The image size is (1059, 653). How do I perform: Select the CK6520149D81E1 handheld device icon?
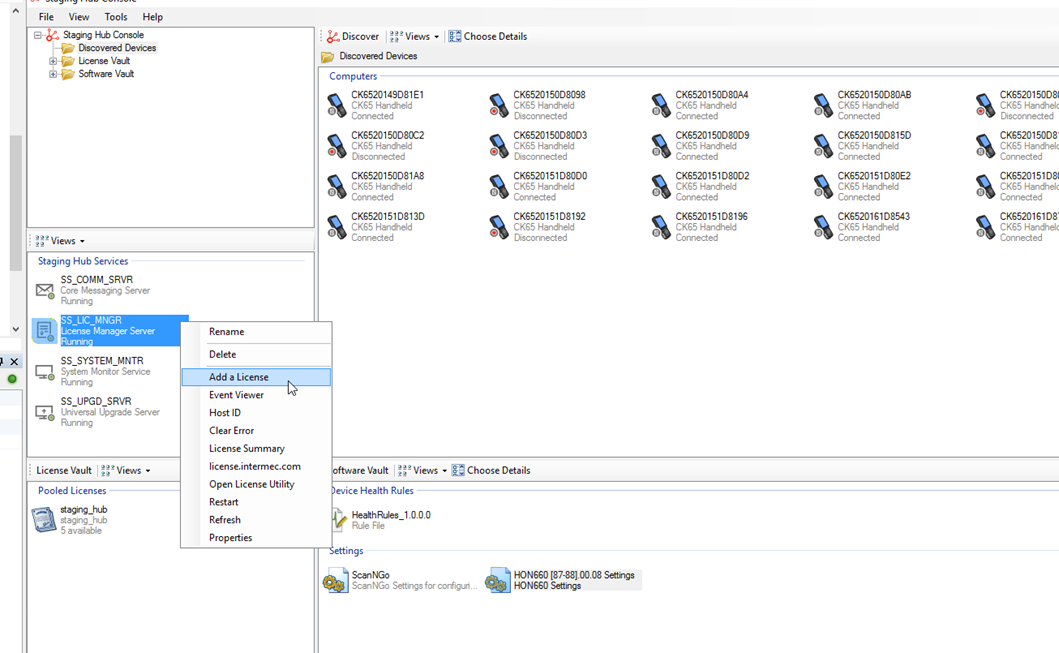coord(336,104)
